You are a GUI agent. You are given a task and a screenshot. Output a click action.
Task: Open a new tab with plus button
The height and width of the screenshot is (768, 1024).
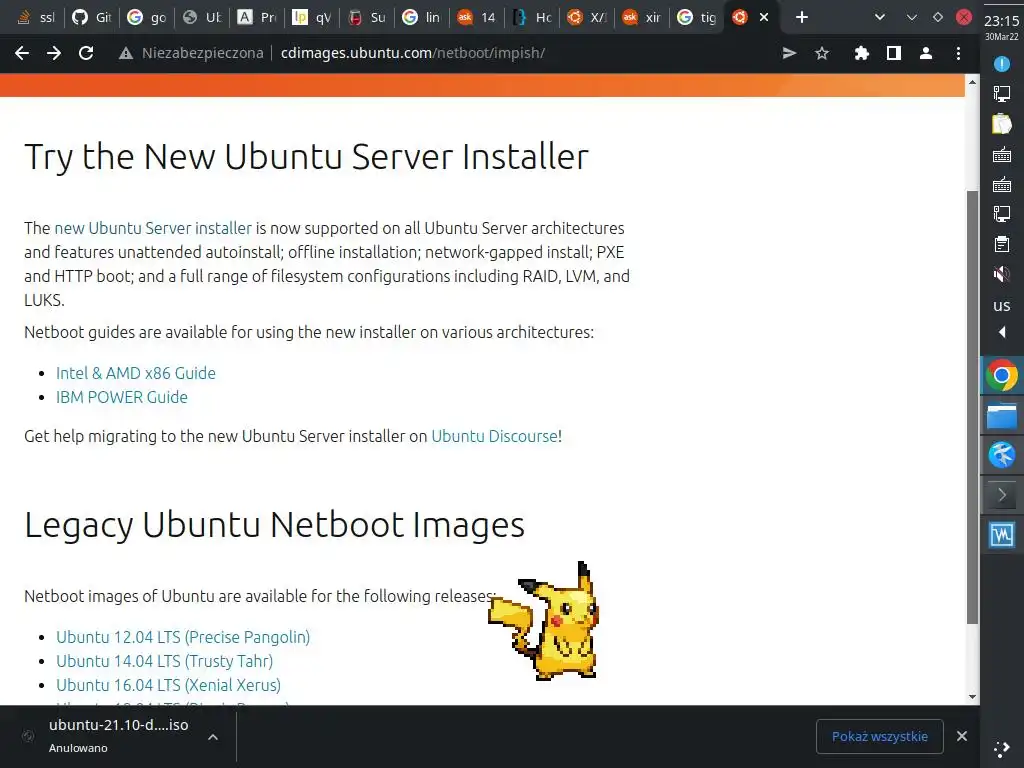[x=802, y=18]
